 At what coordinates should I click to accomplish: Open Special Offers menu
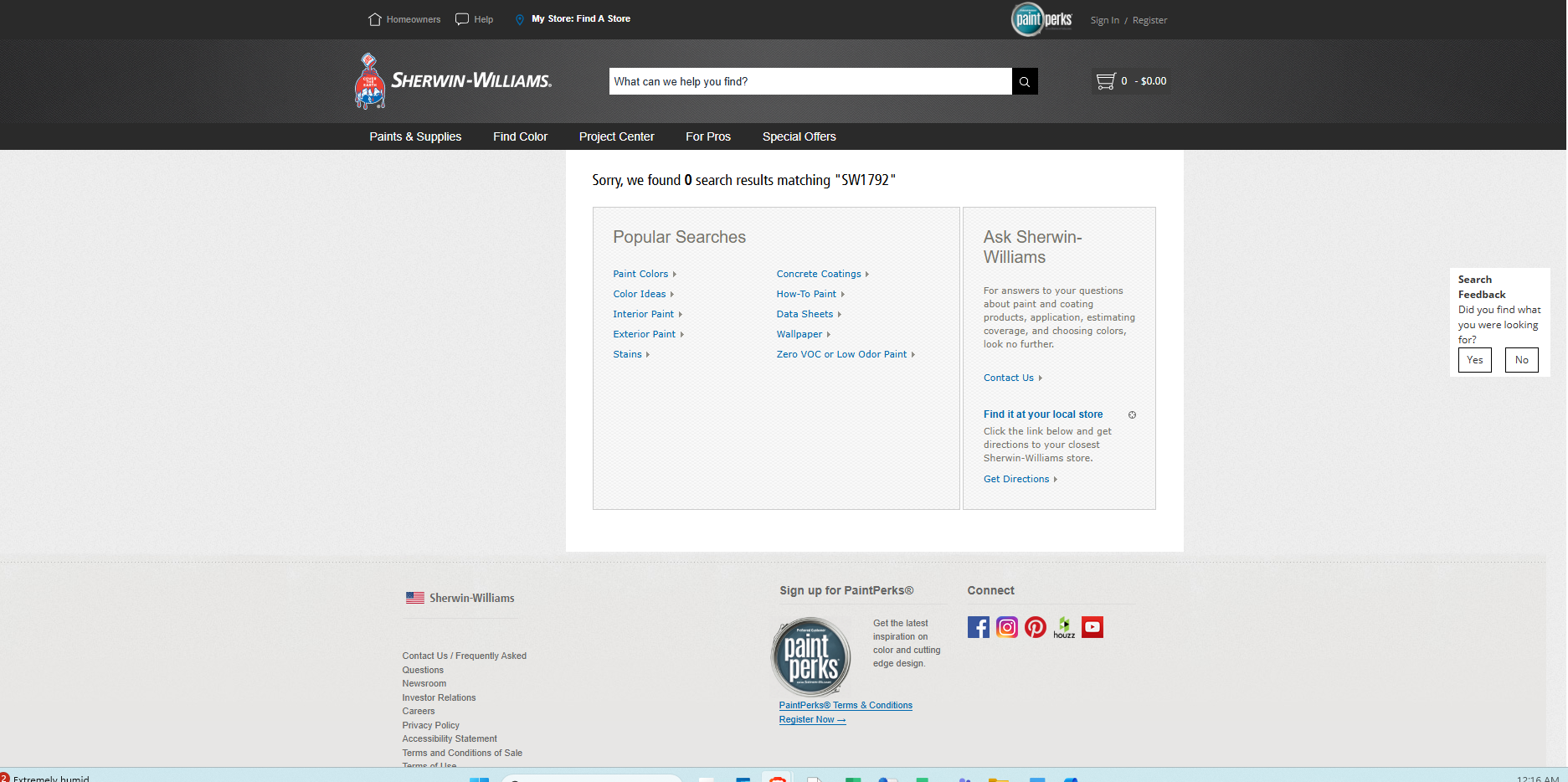coord(799,136)
